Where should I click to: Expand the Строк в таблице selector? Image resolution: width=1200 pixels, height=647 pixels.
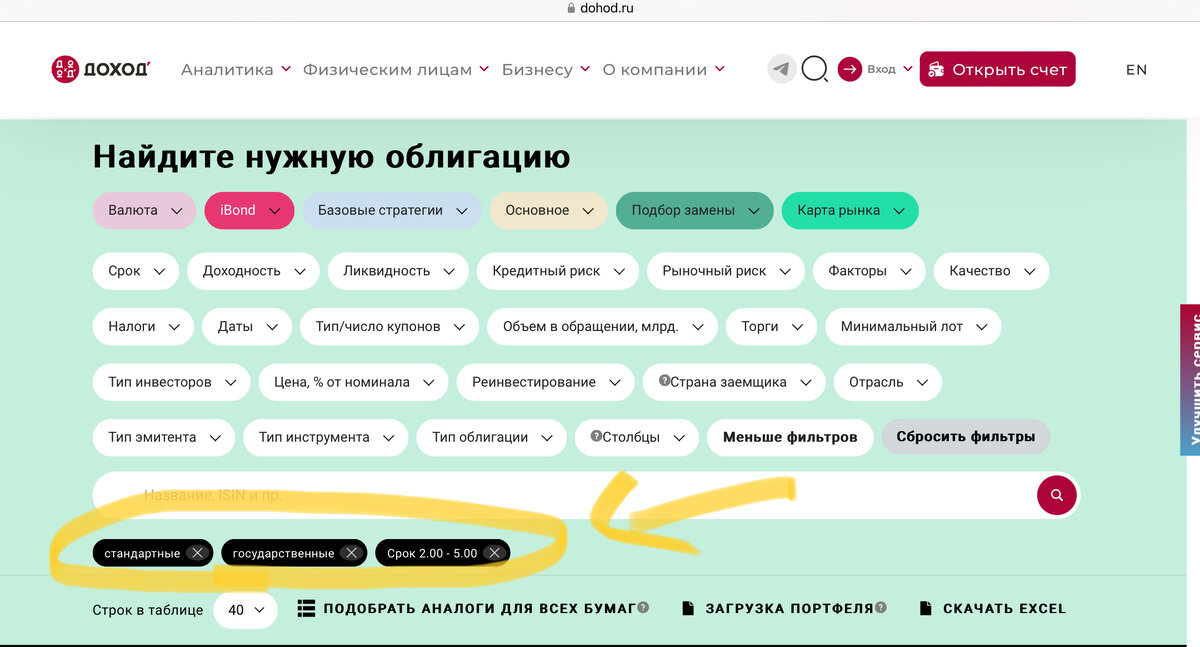tap(245, 609)
